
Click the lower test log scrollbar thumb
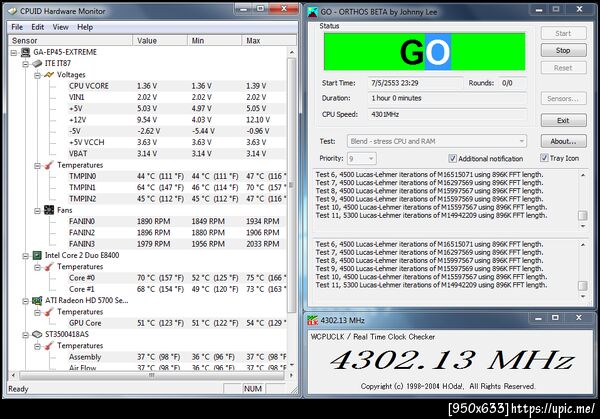[582, 285]
